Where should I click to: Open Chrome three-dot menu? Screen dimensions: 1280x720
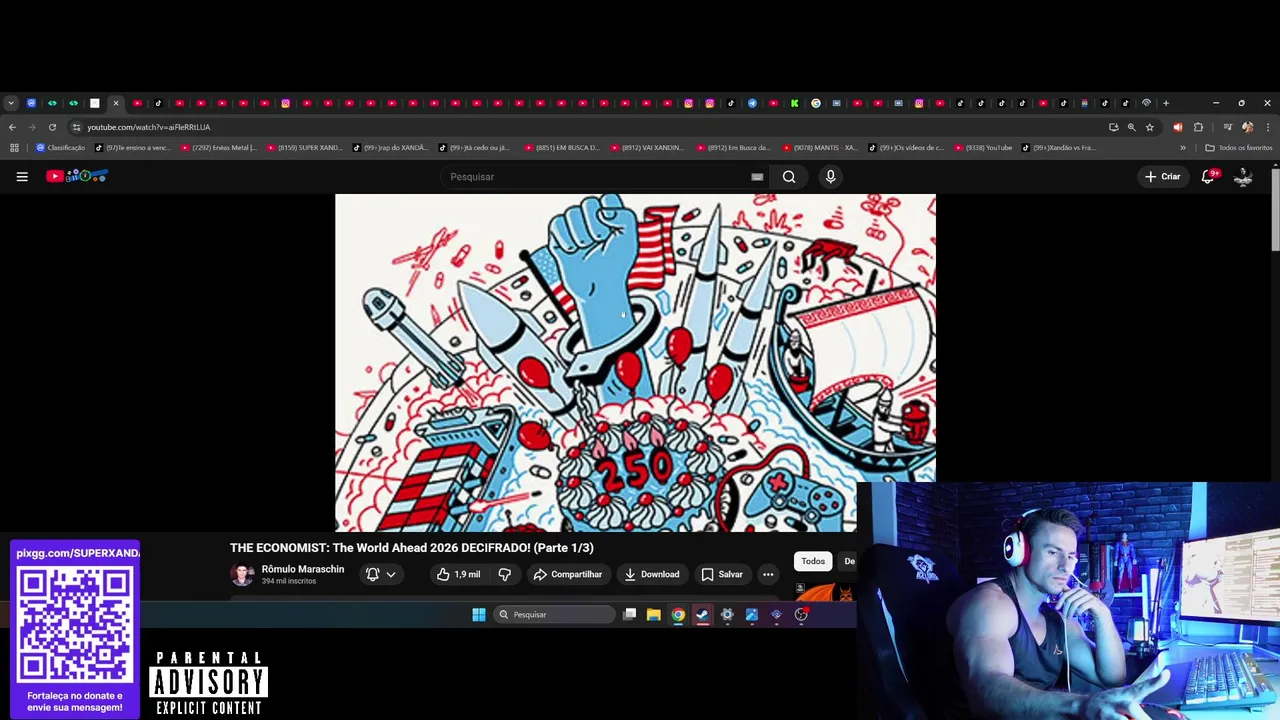(1267, 127)
